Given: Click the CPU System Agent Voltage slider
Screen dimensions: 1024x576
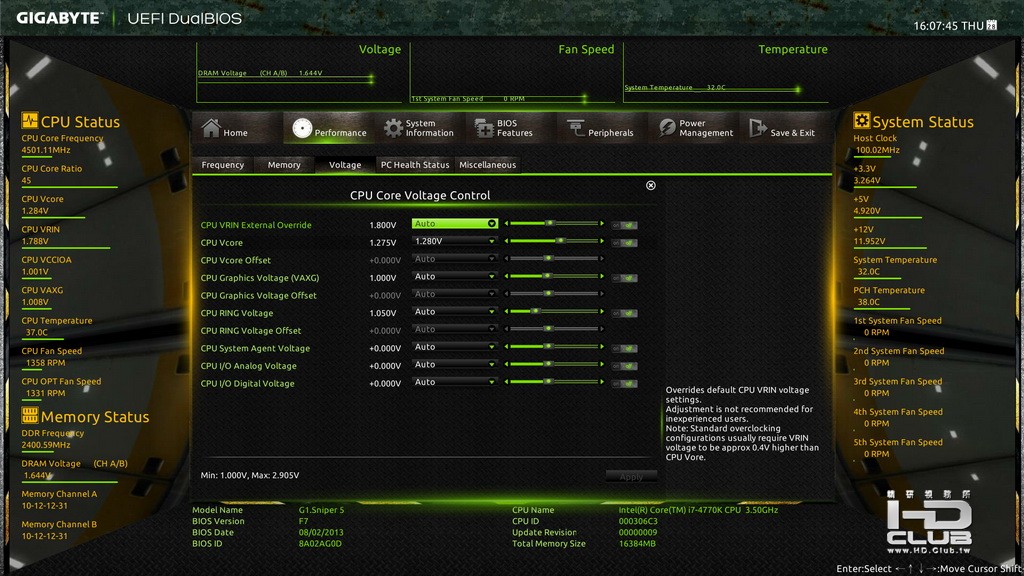Looking at the screenshot, I should coord(554,347).
